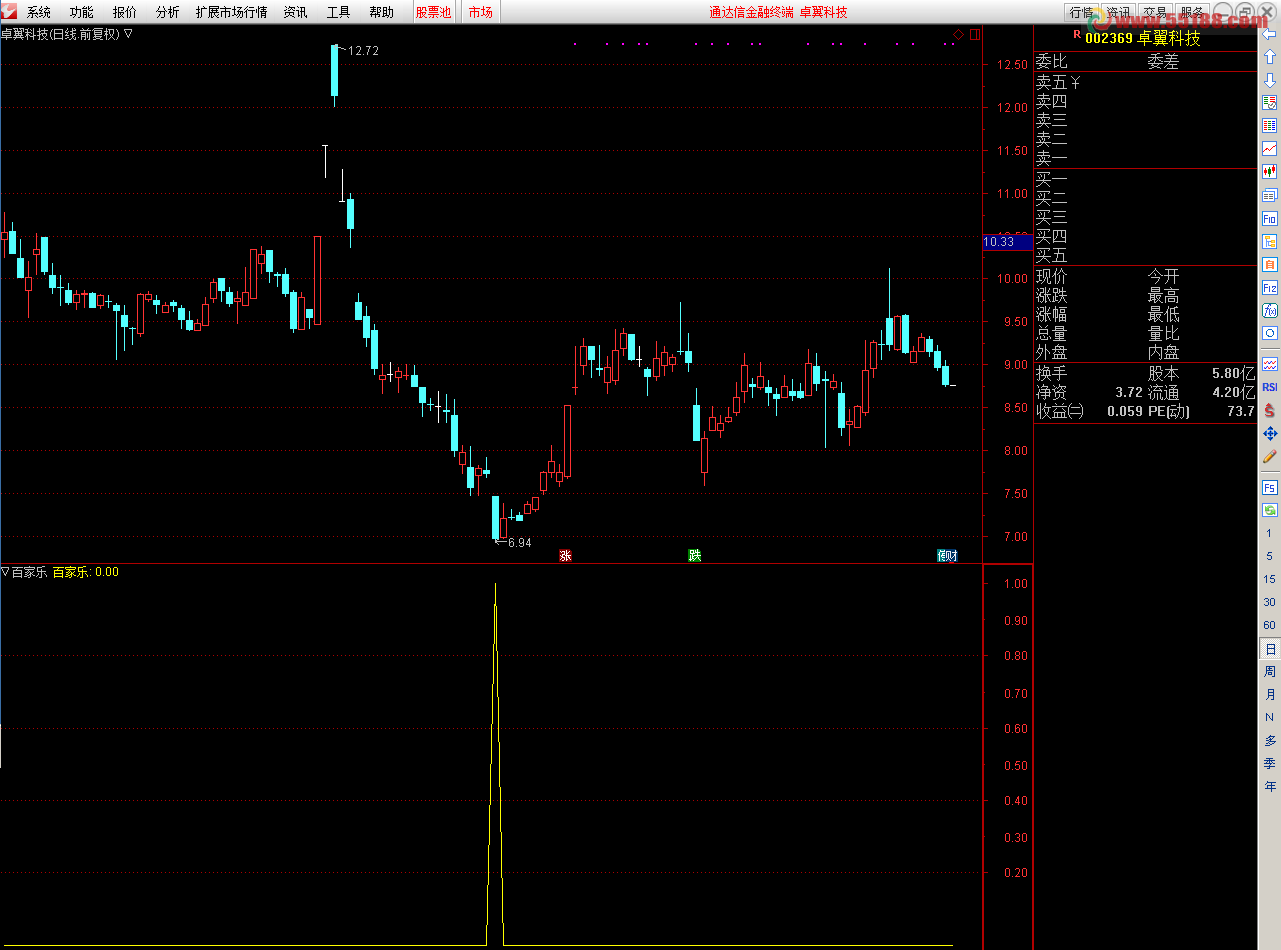Select the 周 weekly period button

point(1270,672)
